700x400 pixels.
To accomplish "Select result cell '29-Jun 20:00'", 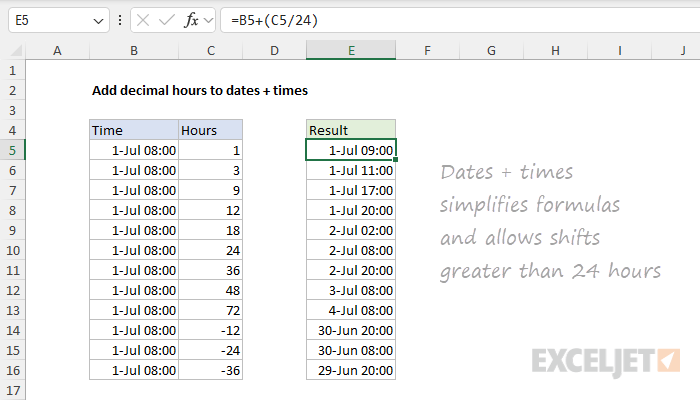I will [351, 371].
